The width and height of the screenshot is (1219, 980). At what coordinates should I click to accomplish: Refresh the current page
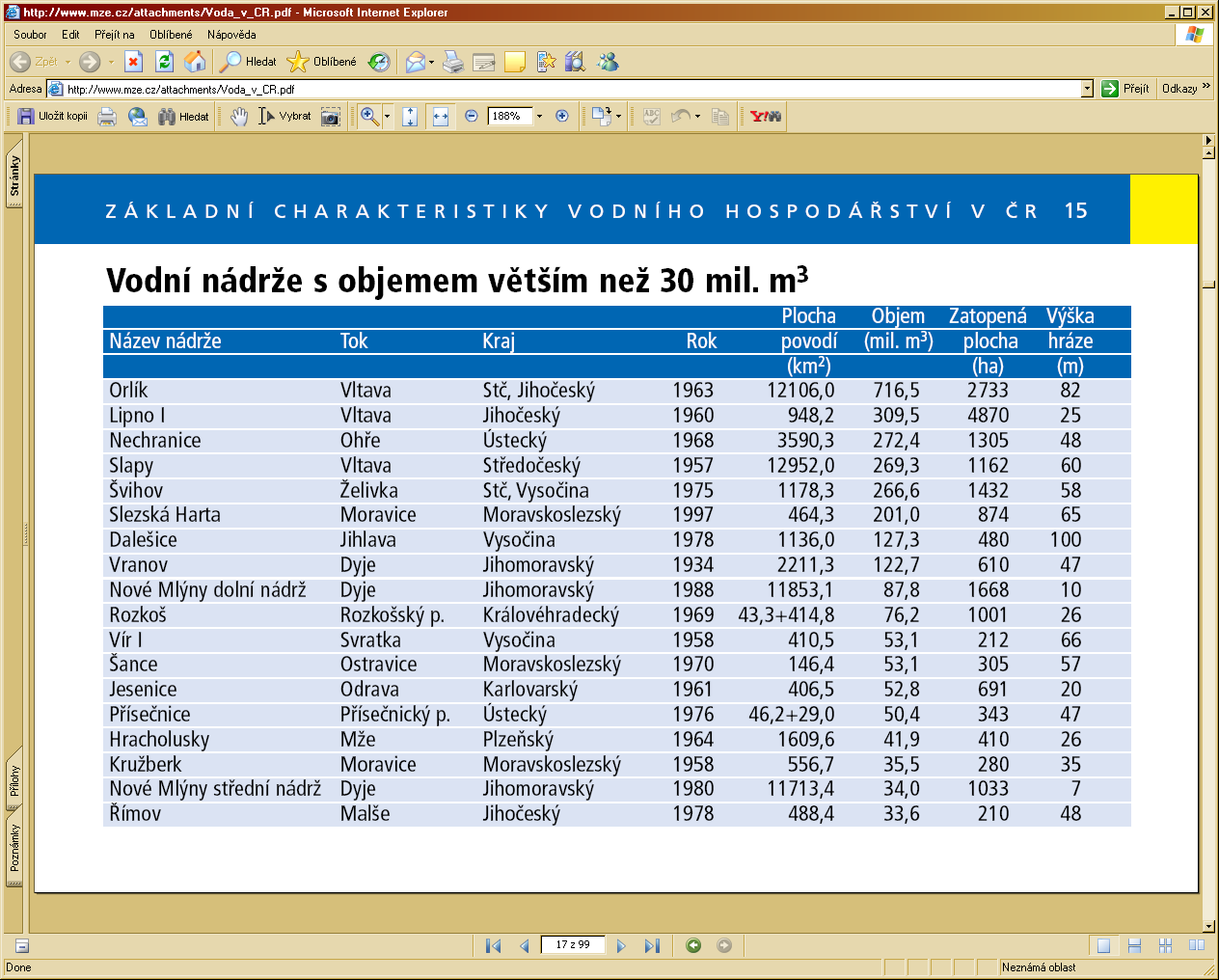tap(165, 62)
